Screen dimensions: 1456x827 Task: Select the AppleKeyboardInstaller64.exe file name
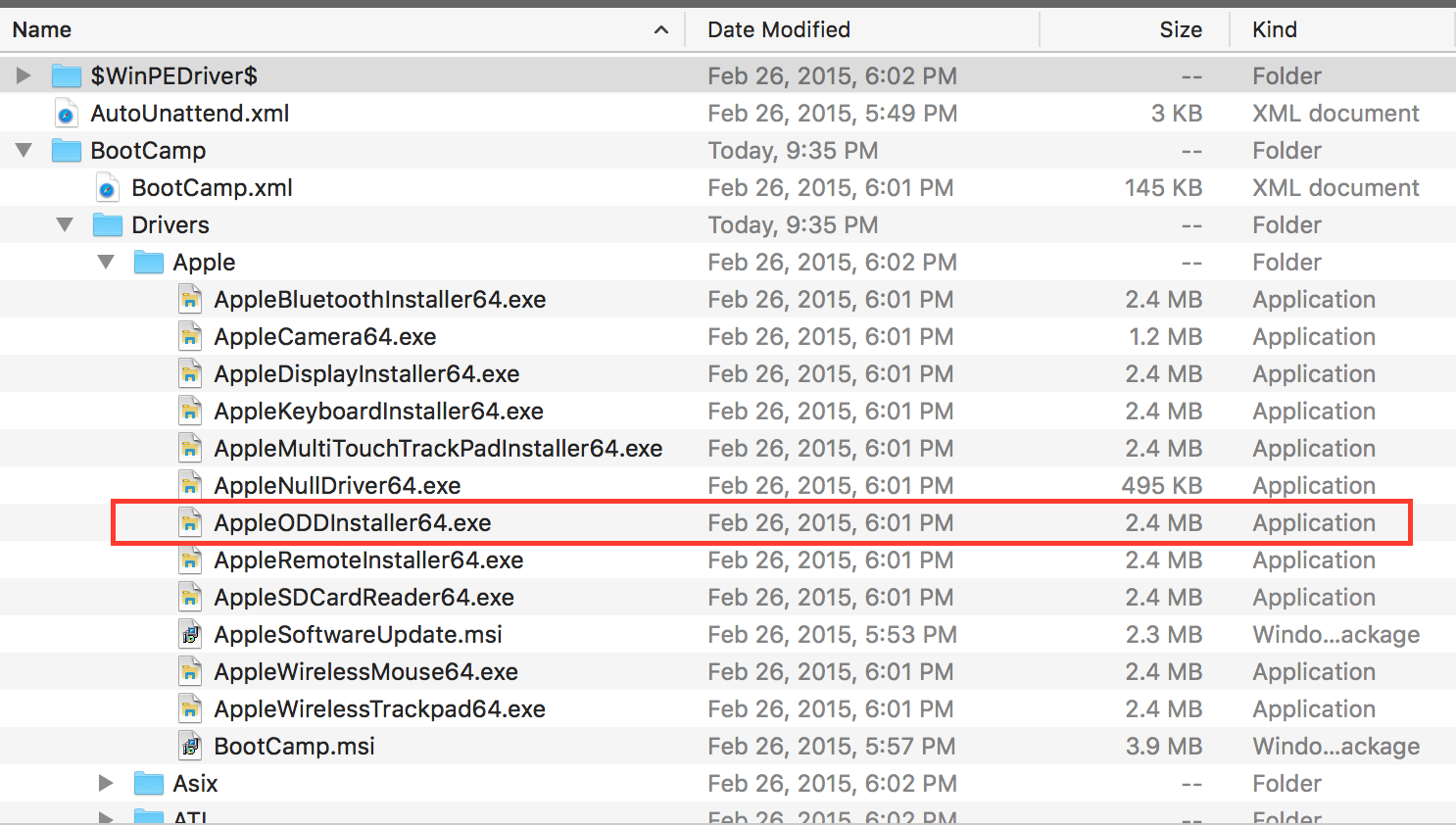tap(379, 412)
